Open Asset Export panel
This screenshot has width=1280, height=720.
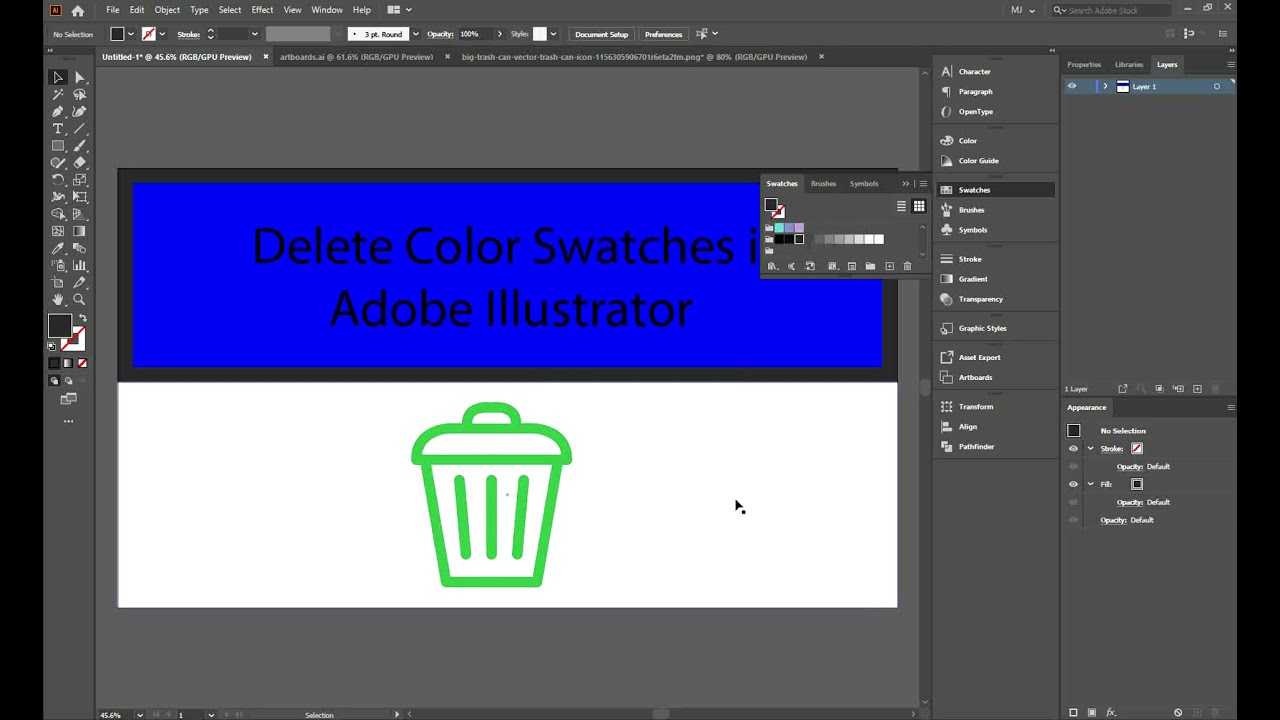[x=979, y=357]
